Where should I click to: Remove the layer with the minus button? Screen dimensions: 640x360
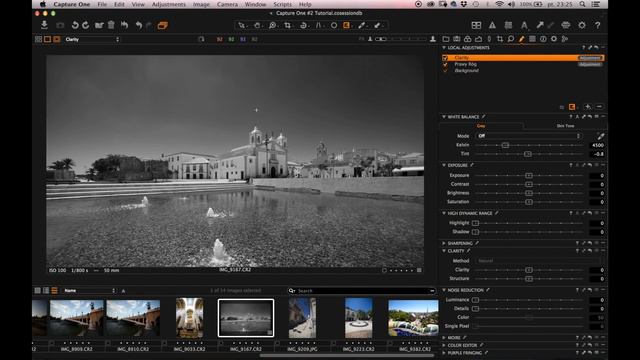coord(599,107)
